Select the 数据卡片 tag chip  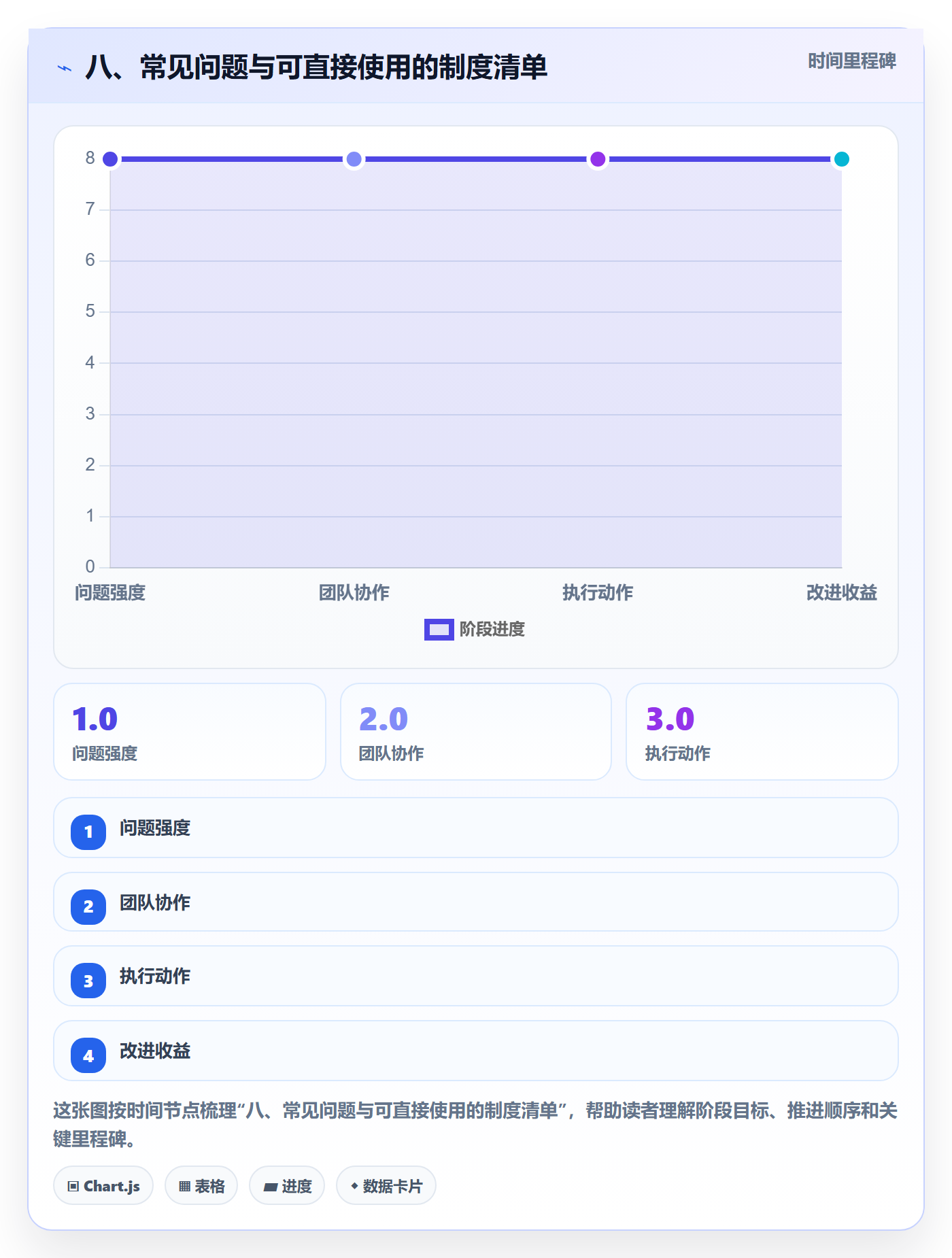386,1185
